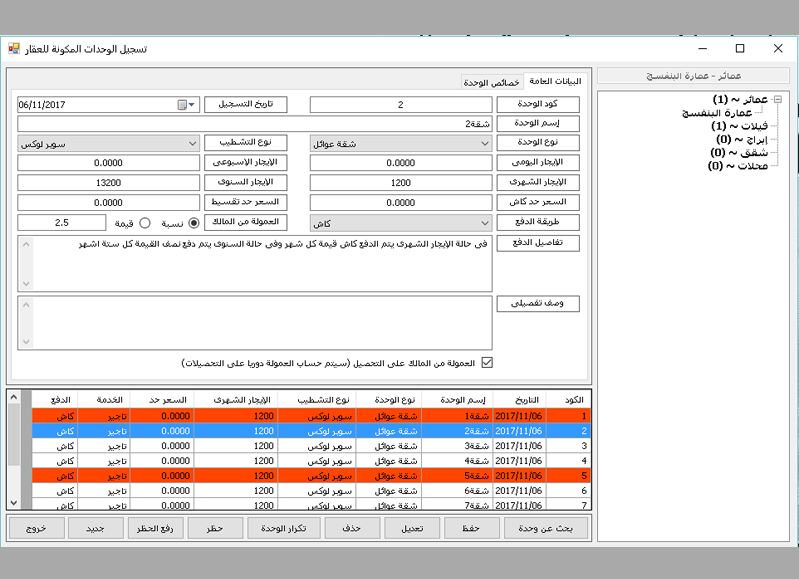Click the العمولة من المالك label button
Image resolution: width=799 pixels, height=579 pixels.
point(246,222)
